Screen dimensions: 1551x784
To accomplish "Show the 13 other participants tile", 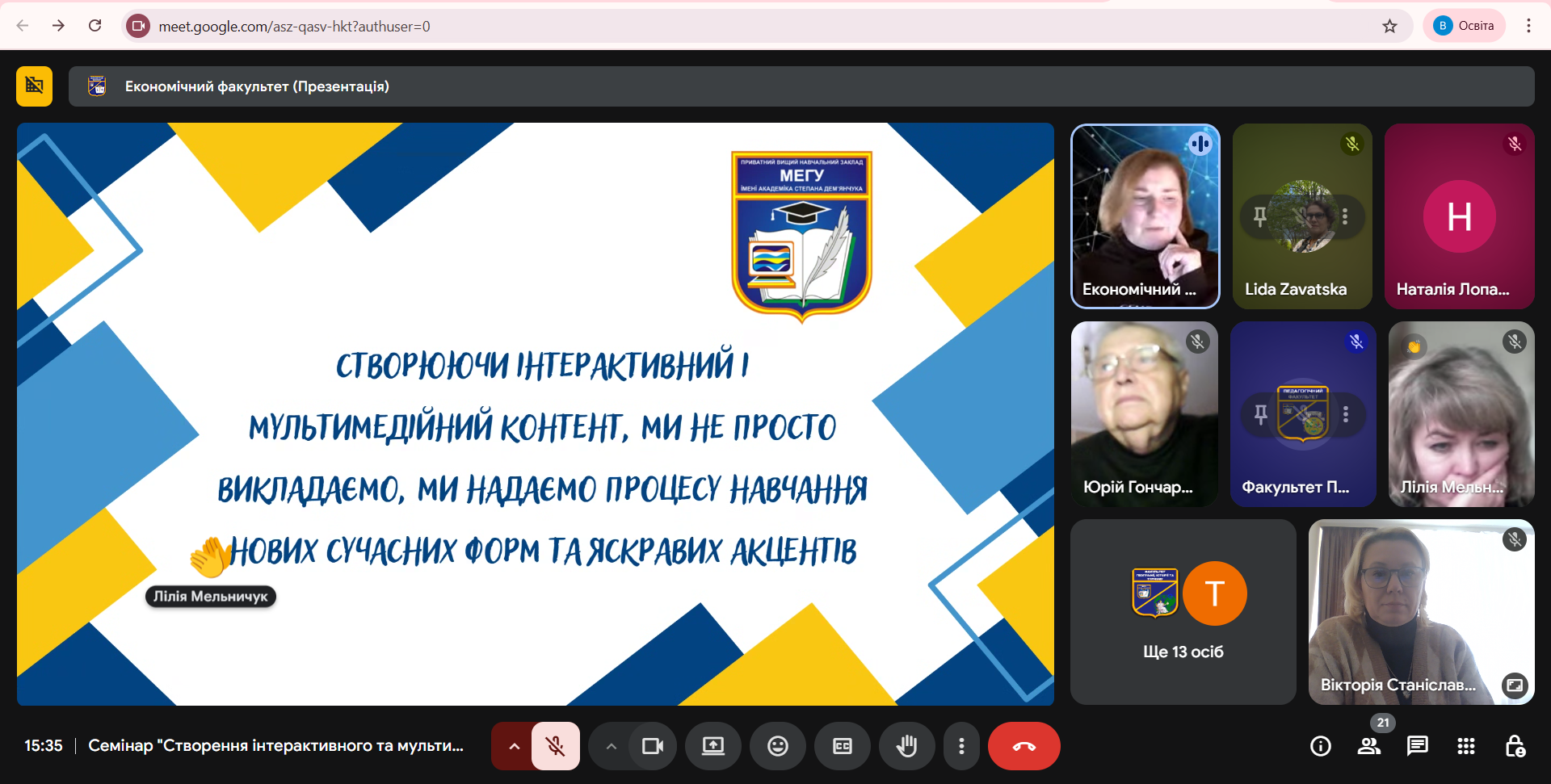I will tap(1183, 612).
